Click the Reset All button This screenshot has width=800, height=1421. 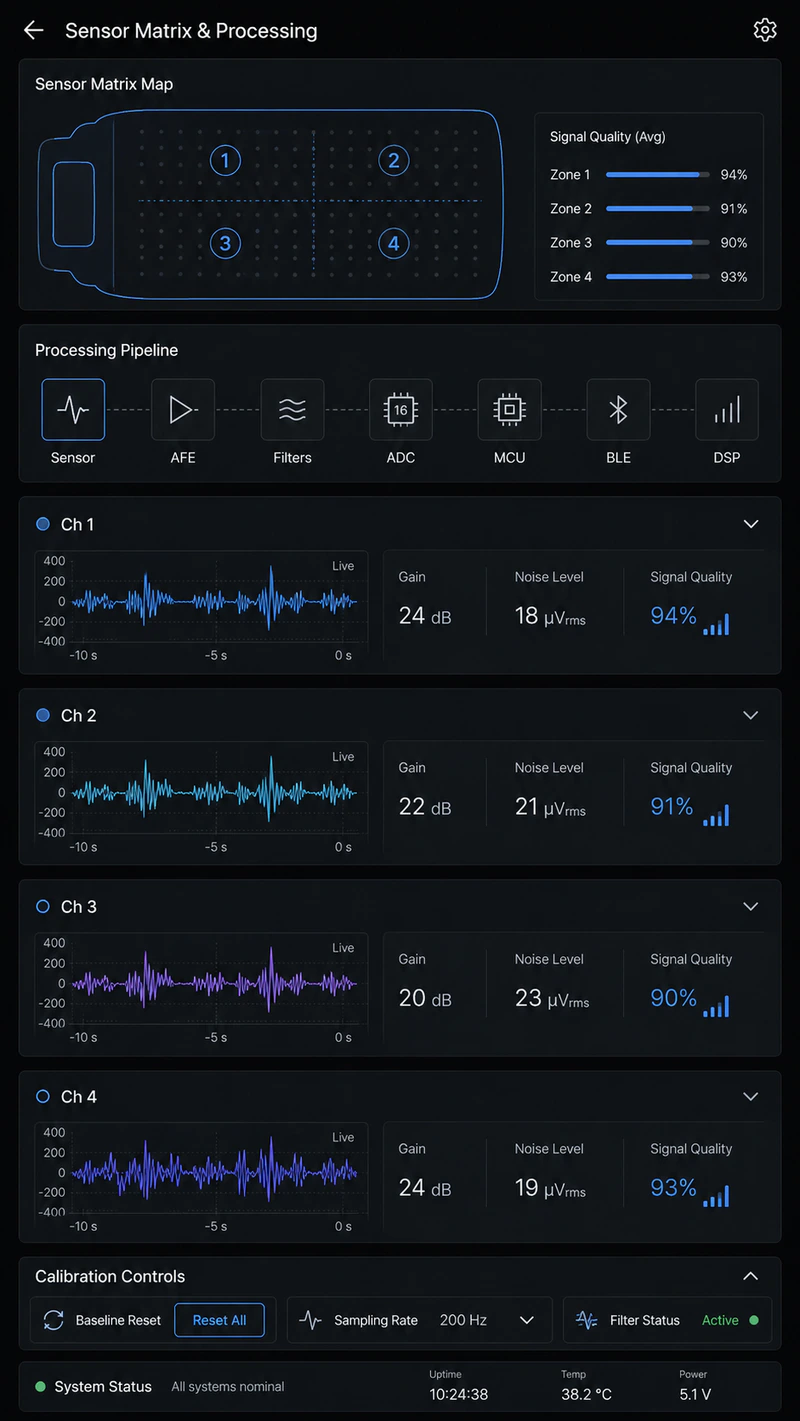219,1320
